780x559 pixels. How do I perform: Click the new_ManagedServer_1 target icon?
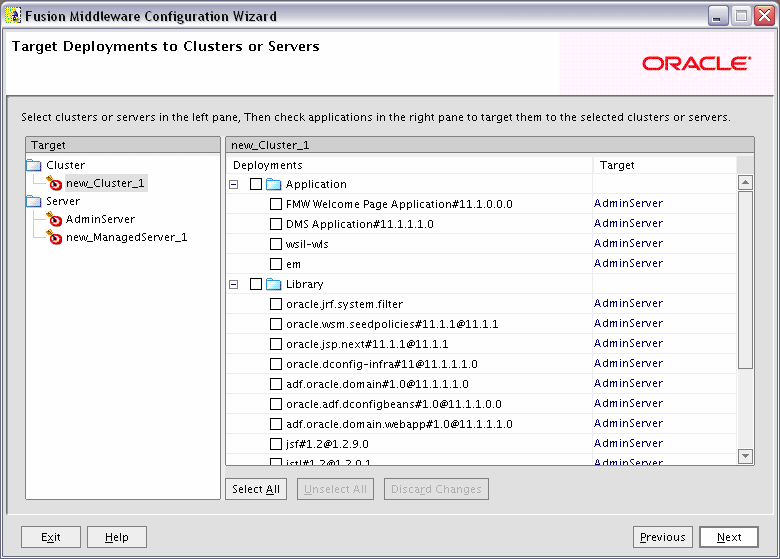click(x=54, y=237)
